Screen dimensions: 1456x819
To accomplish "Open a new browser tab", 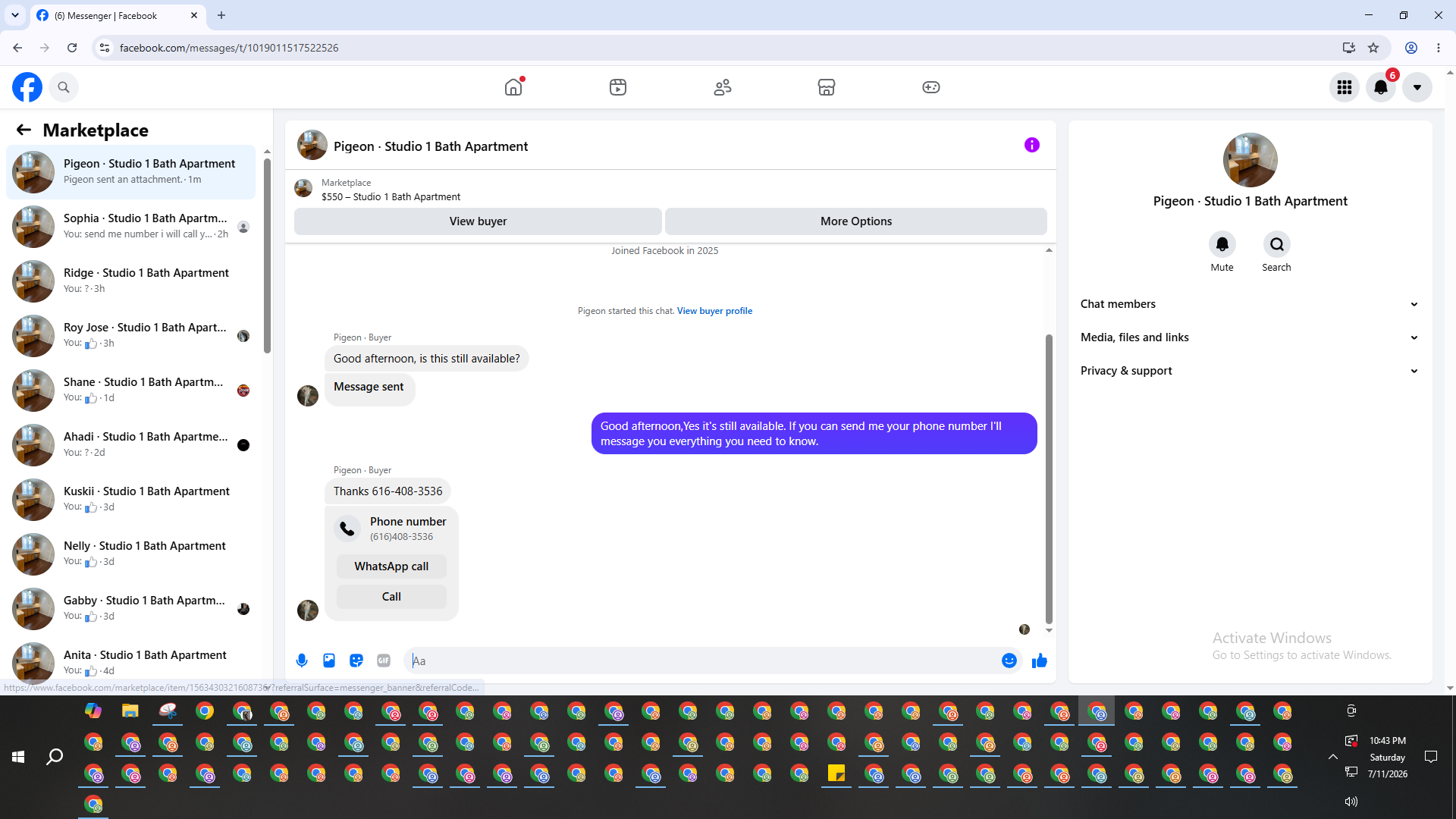I will tap(221, 15).
